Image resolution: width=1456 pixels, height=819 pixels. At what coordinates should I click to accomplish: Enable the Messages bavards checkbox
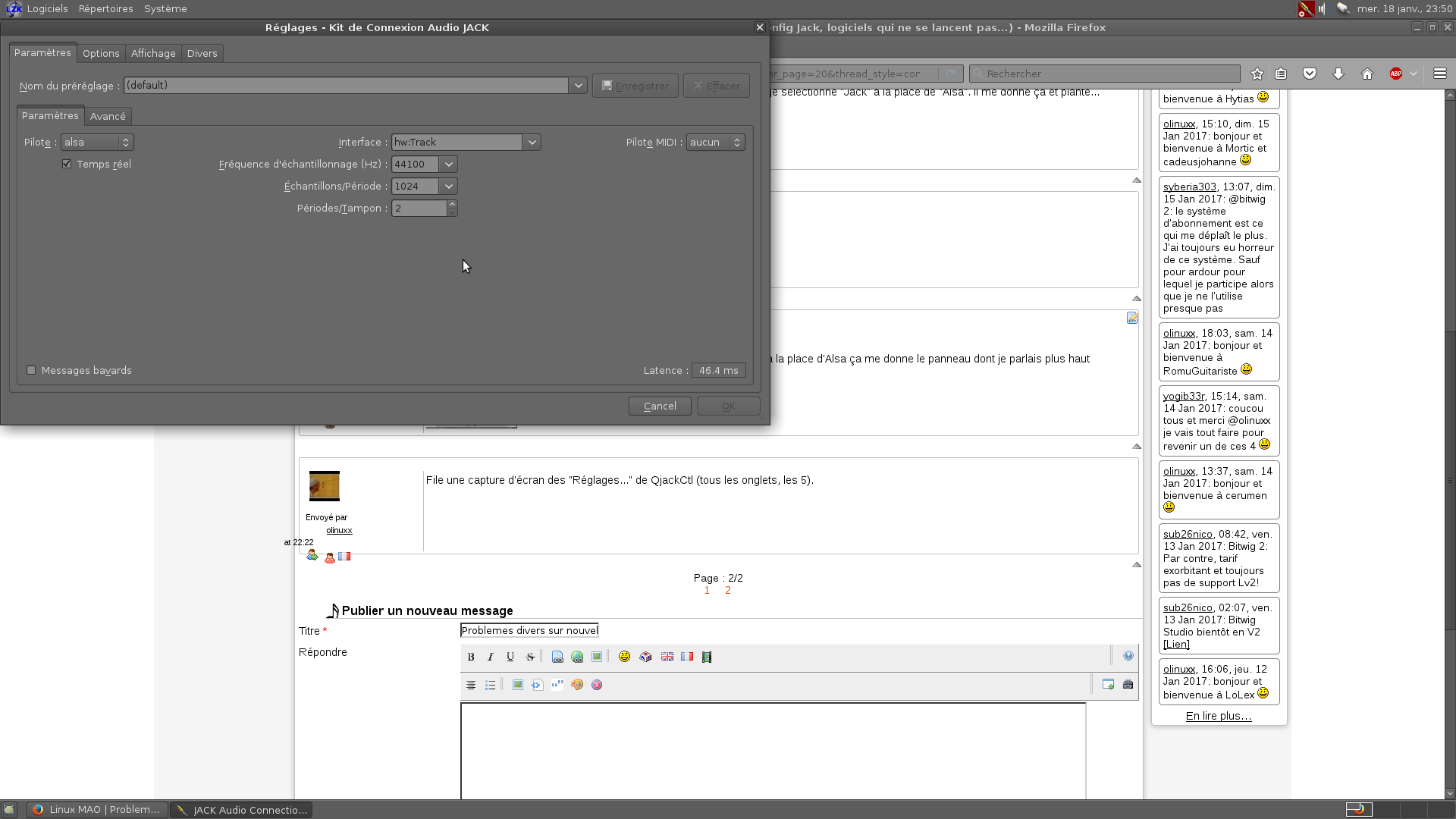(x=31, y=370)
